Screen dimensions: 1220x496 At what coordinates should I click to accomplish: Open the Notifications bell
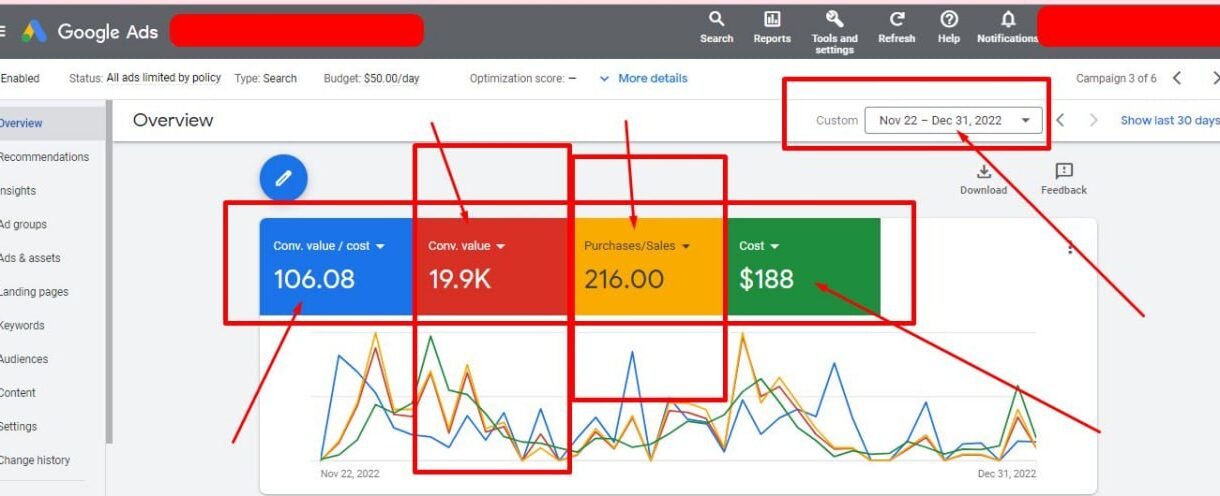[x=1007, y=19]
